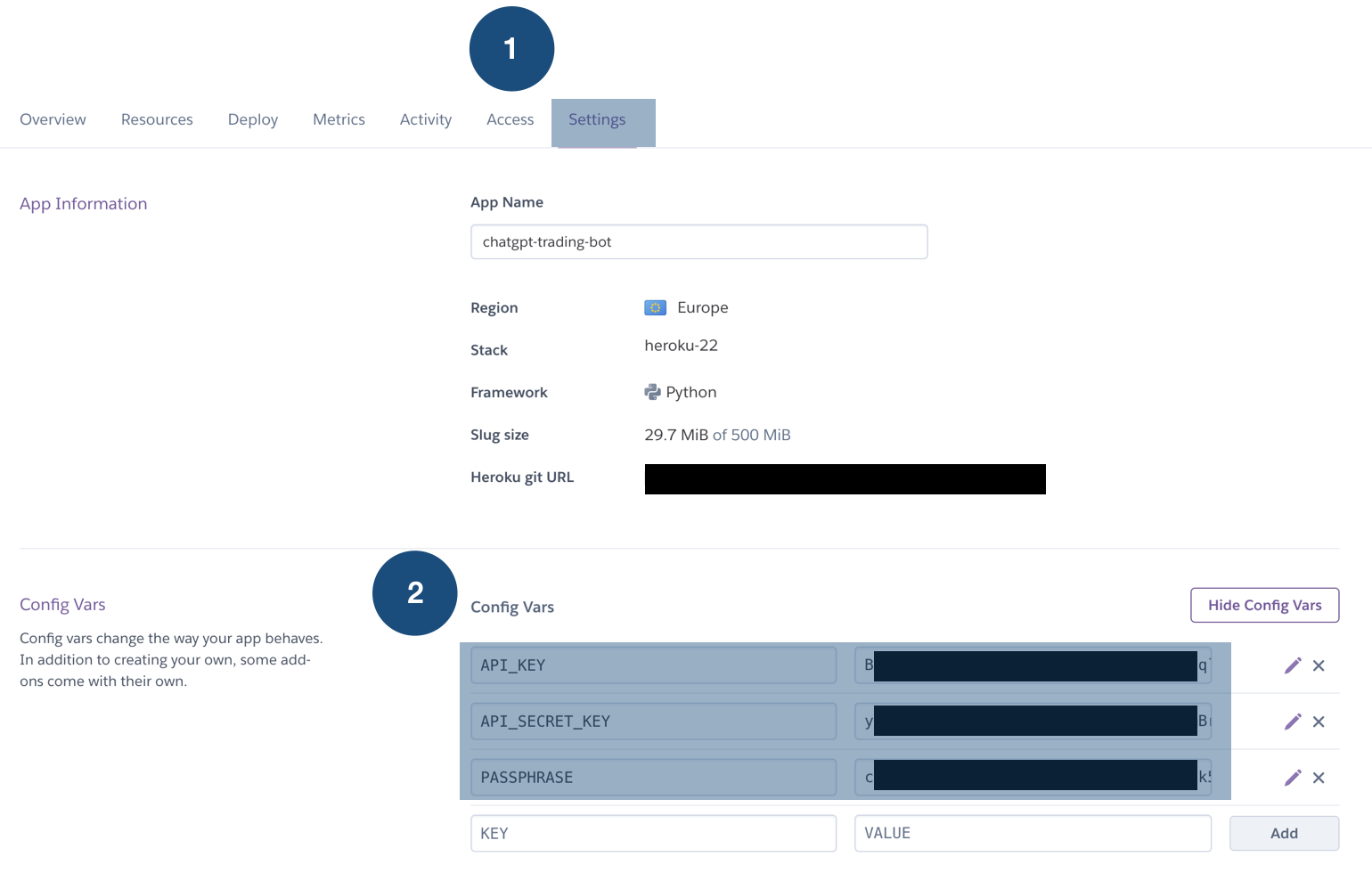Go to the Access tab
Image resolution: width=1372 pixels, height=873 pixels.
point(510,118)
